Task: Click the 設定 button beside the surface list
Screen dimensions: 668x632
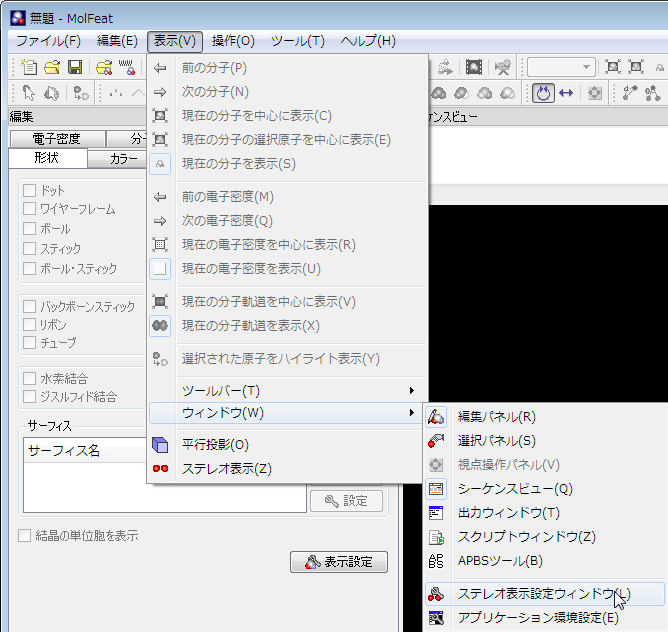Action: (346, 501)
